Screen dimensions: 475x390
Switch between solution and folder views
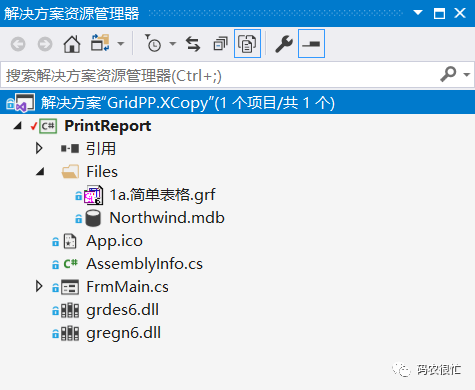[100, 43]
